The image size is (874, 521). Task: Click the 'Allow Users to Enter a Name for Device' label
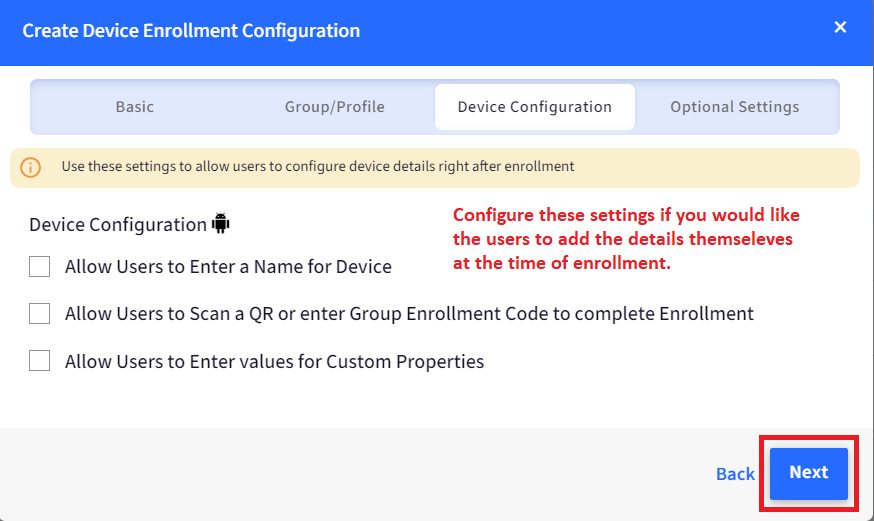tap(228, 266)
